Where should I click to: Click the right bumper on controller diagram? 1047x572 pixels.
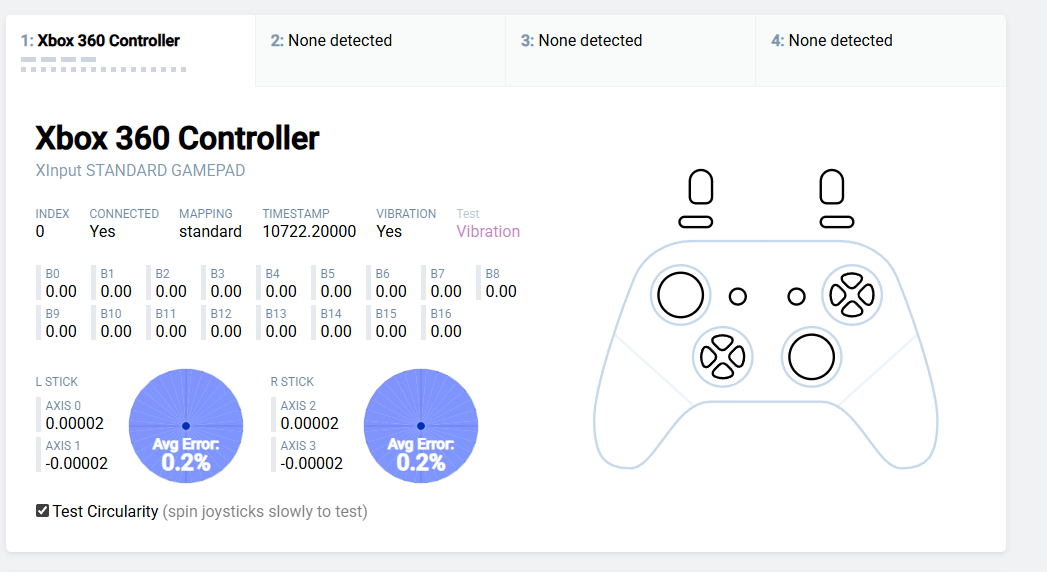pyautogui.click(x=837, y=222)
